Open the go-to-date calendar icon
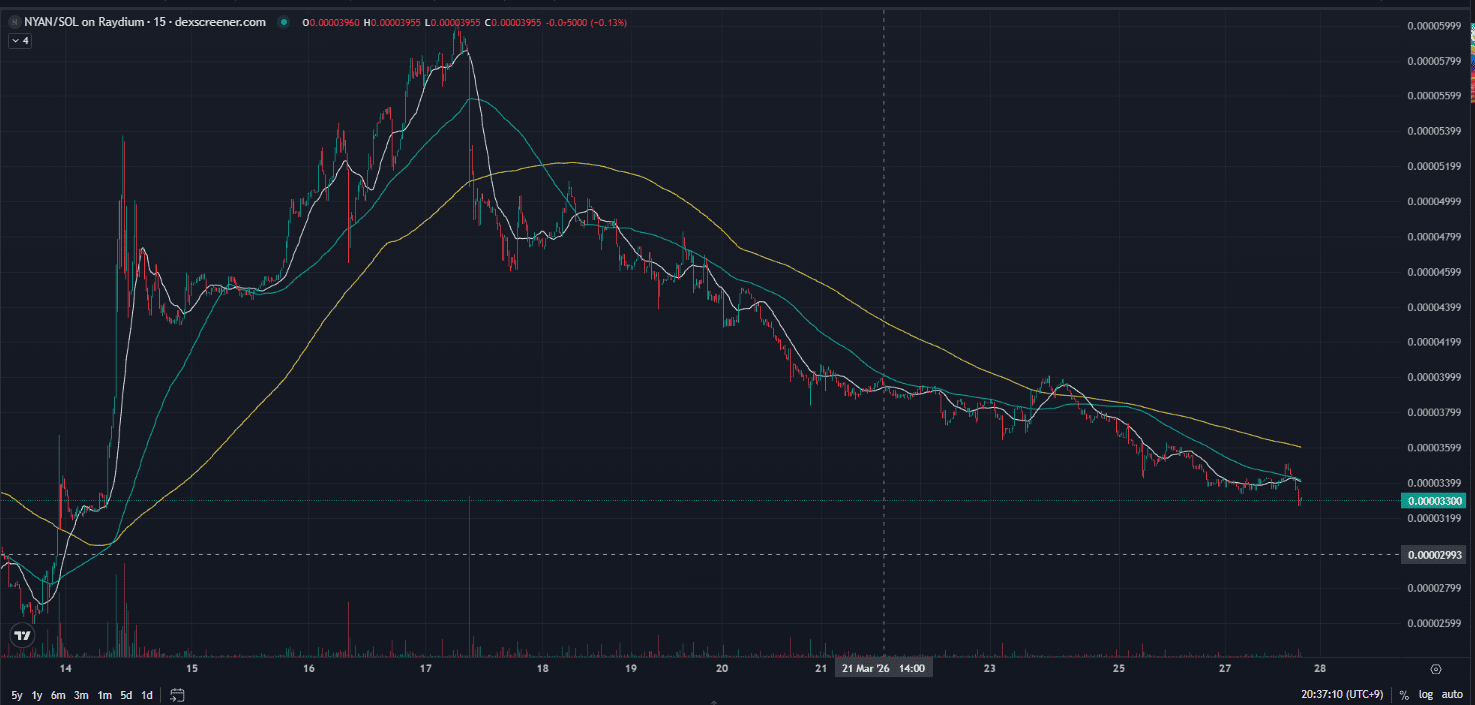 (x=178, y=694)
